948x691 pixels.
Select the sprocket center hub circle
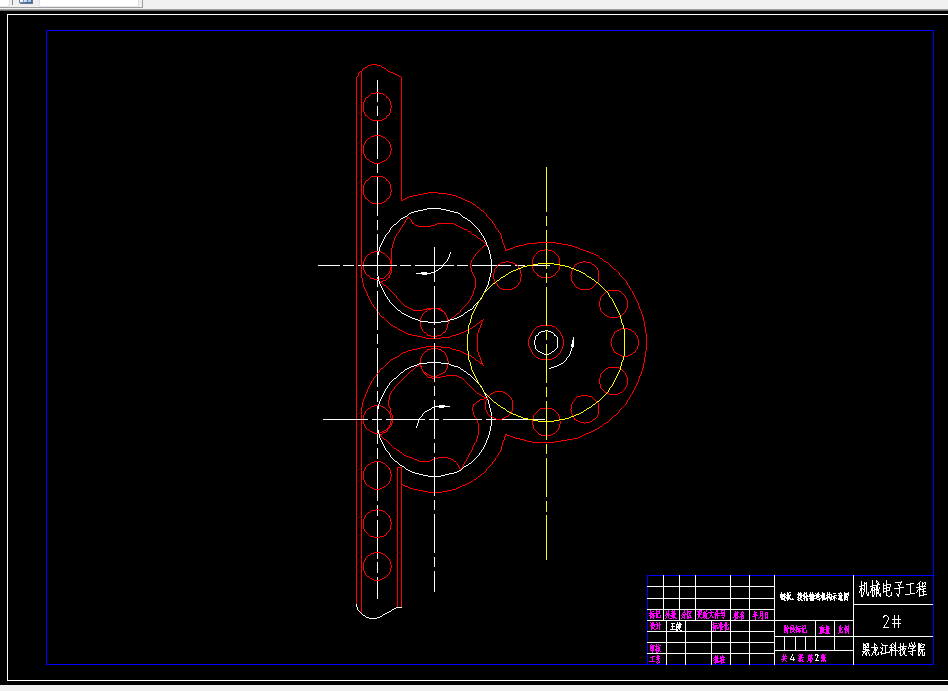click(x=546, y=342)
